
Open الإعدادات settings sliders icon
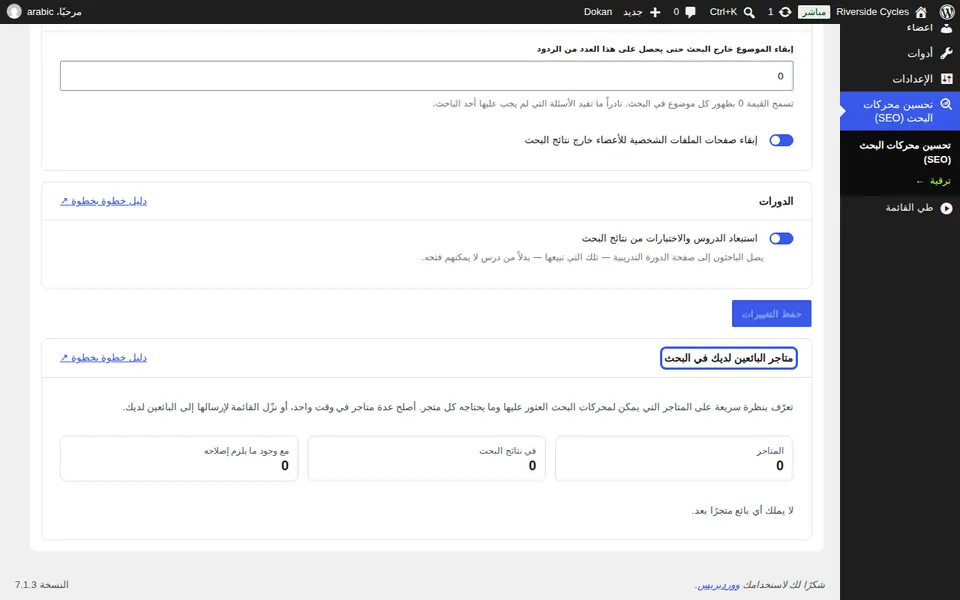click(x=947, y=79)
